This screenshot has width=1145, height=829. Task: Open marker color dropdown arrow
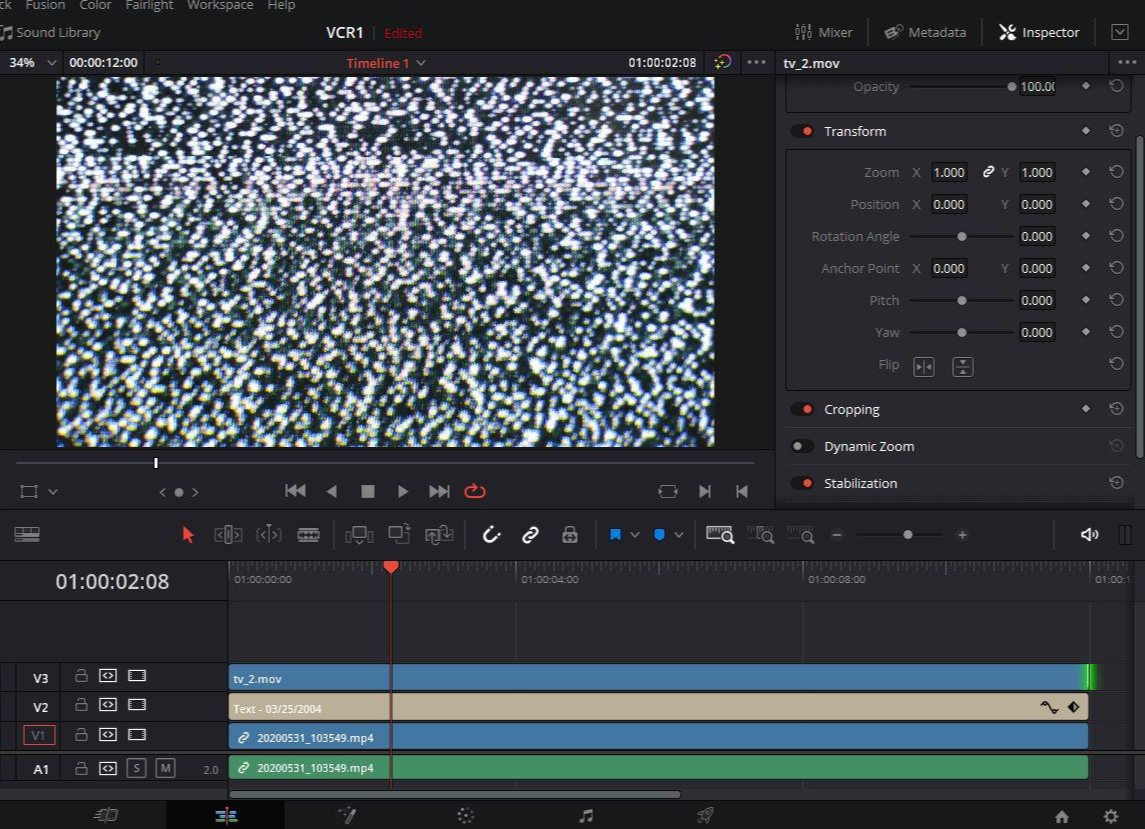click(x=678, y=535)
